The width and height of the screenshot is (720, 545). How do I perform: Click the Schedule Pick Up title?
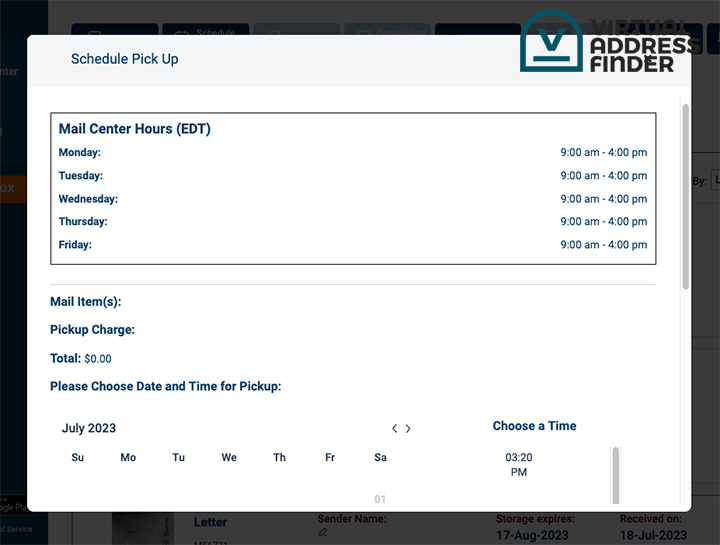124,59
